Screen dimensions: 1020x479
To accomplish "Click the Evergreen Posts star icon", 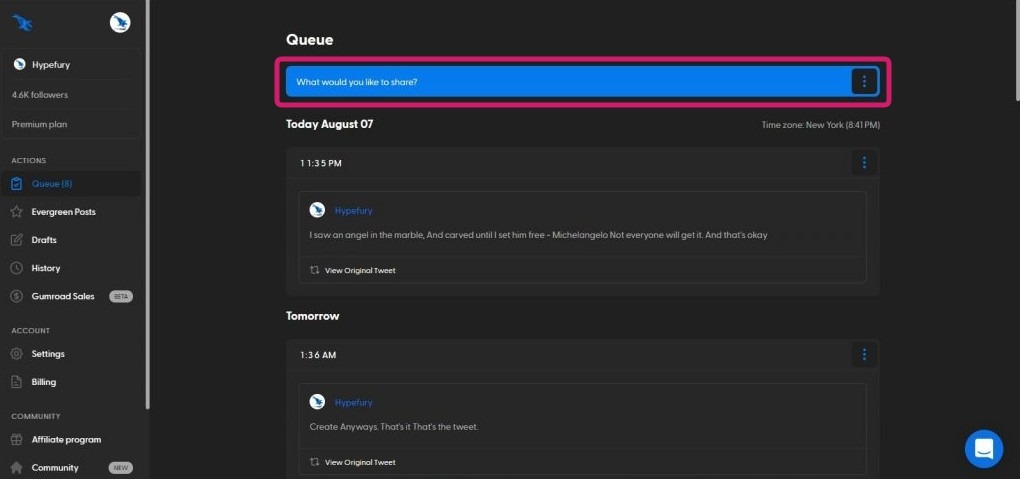I will pos(17,212).
